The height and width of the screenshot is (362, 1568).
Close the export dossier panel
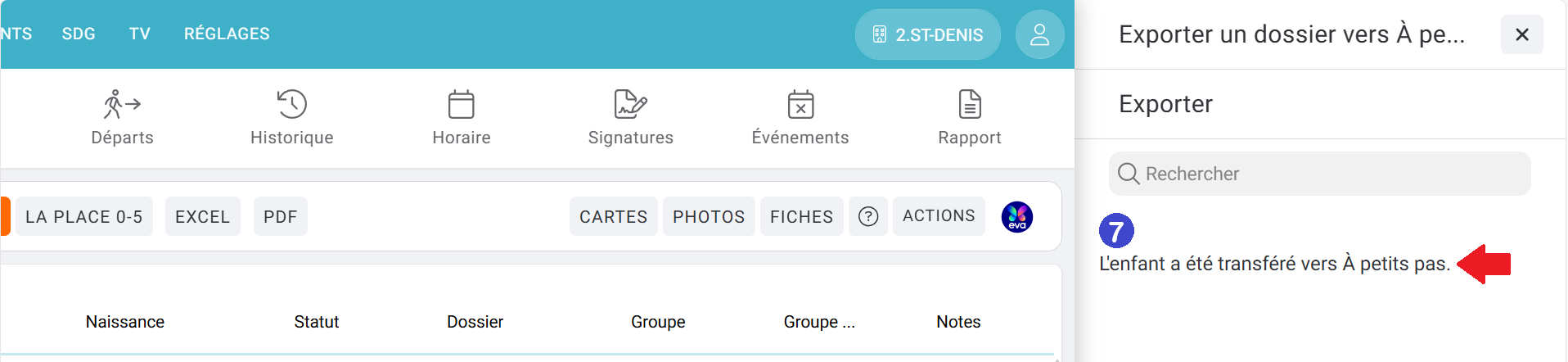[x=1521, y=34]
